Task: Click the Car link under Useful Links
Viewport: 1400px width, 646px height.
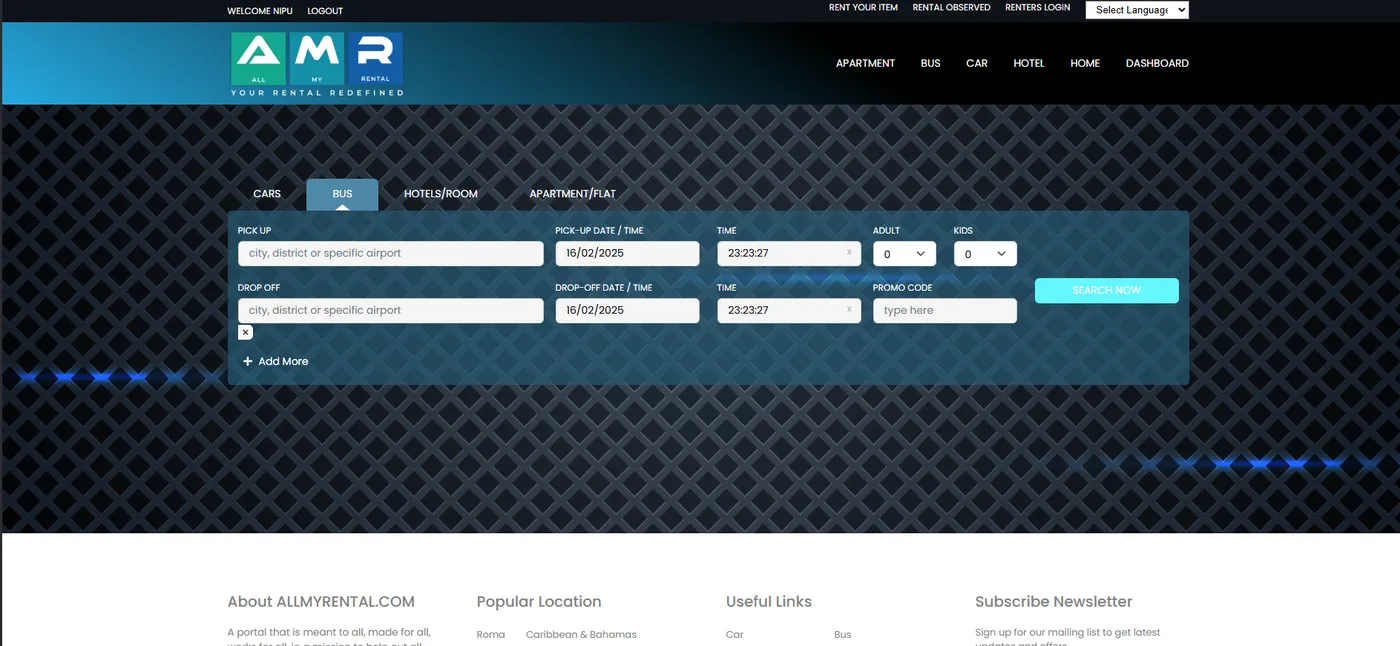Action: pos(735,635)
